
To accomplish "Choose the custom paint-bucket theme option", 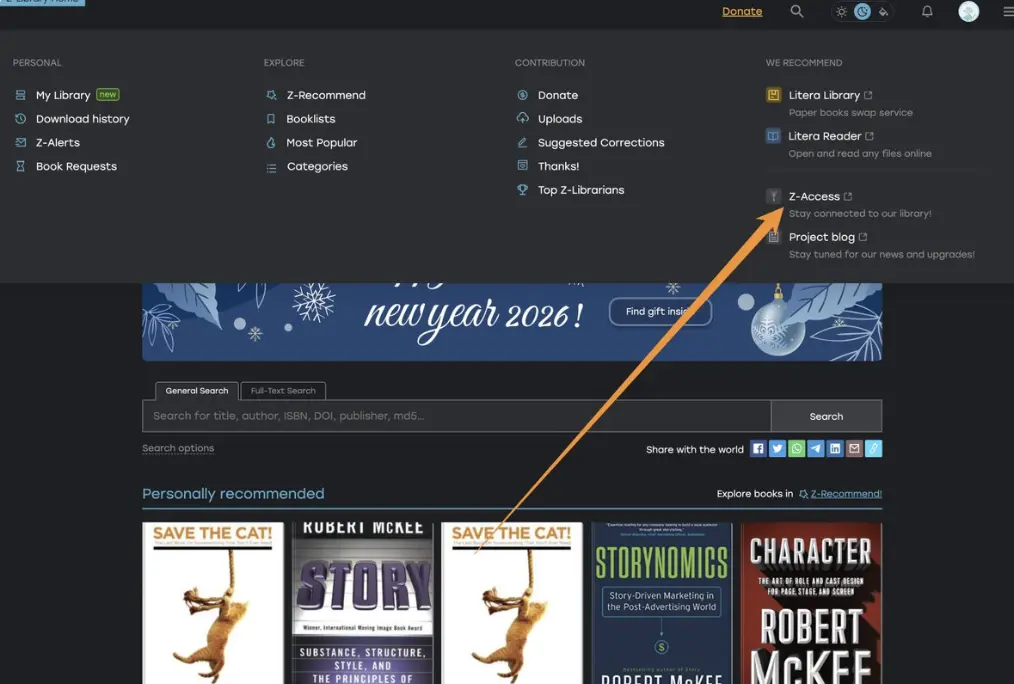I will pyautogui.click(x=883, y=12).
